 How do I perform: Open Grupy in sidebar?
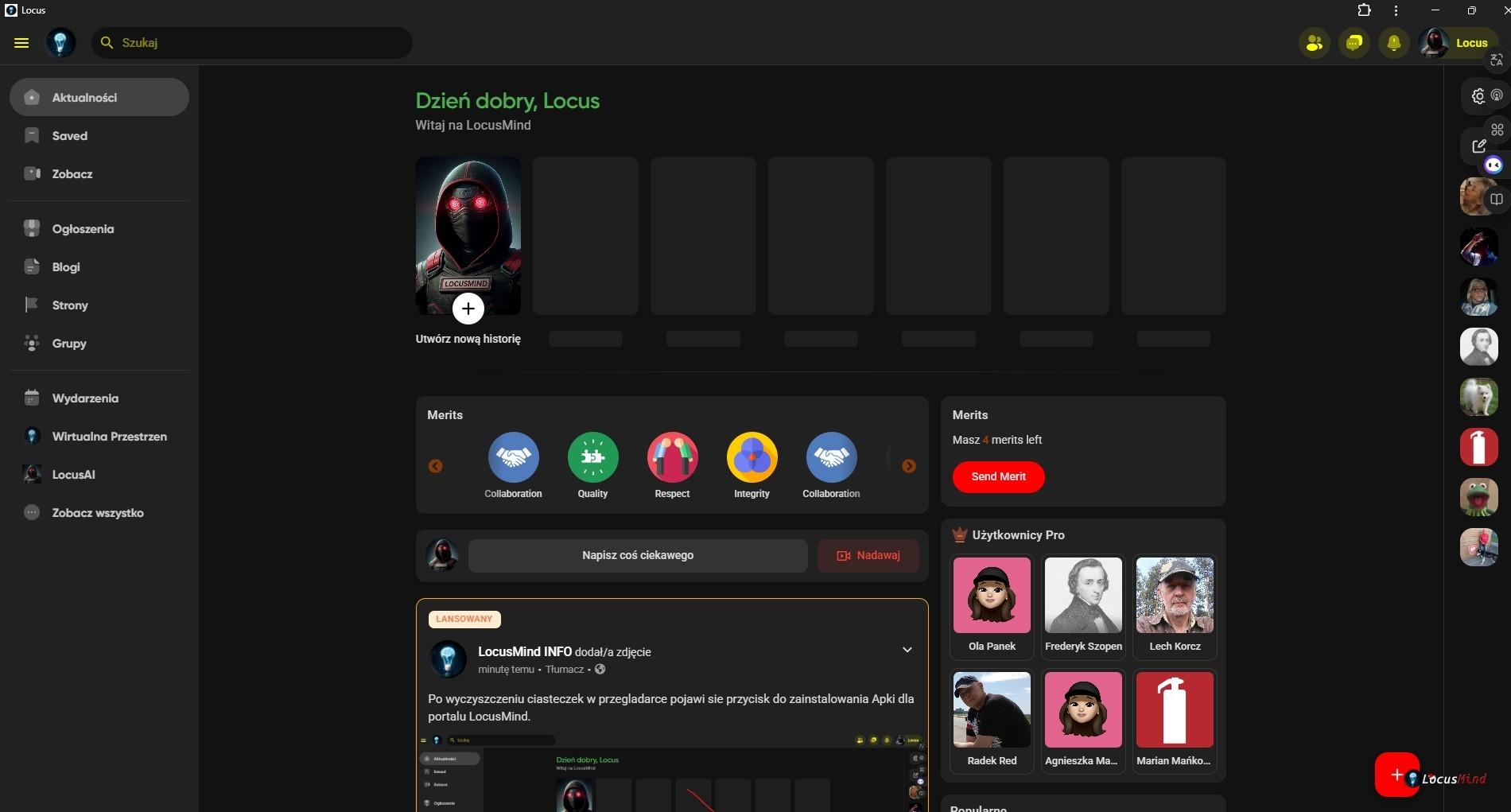coord(99,343)
